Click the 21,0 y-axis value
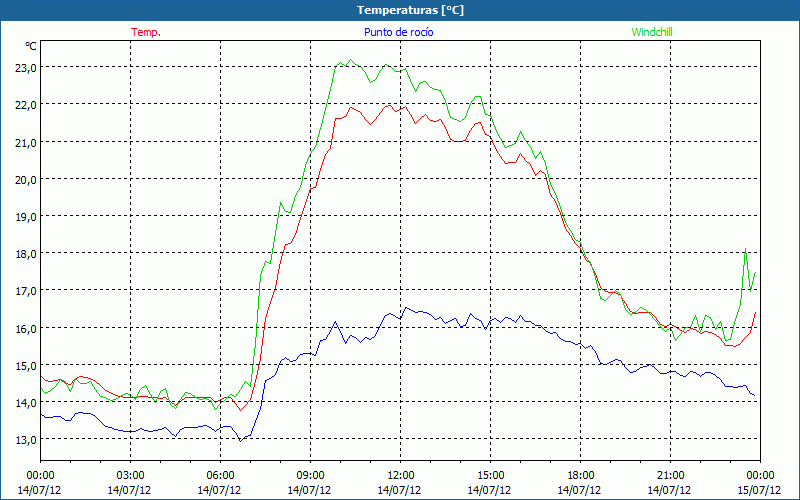 point(25,142)
